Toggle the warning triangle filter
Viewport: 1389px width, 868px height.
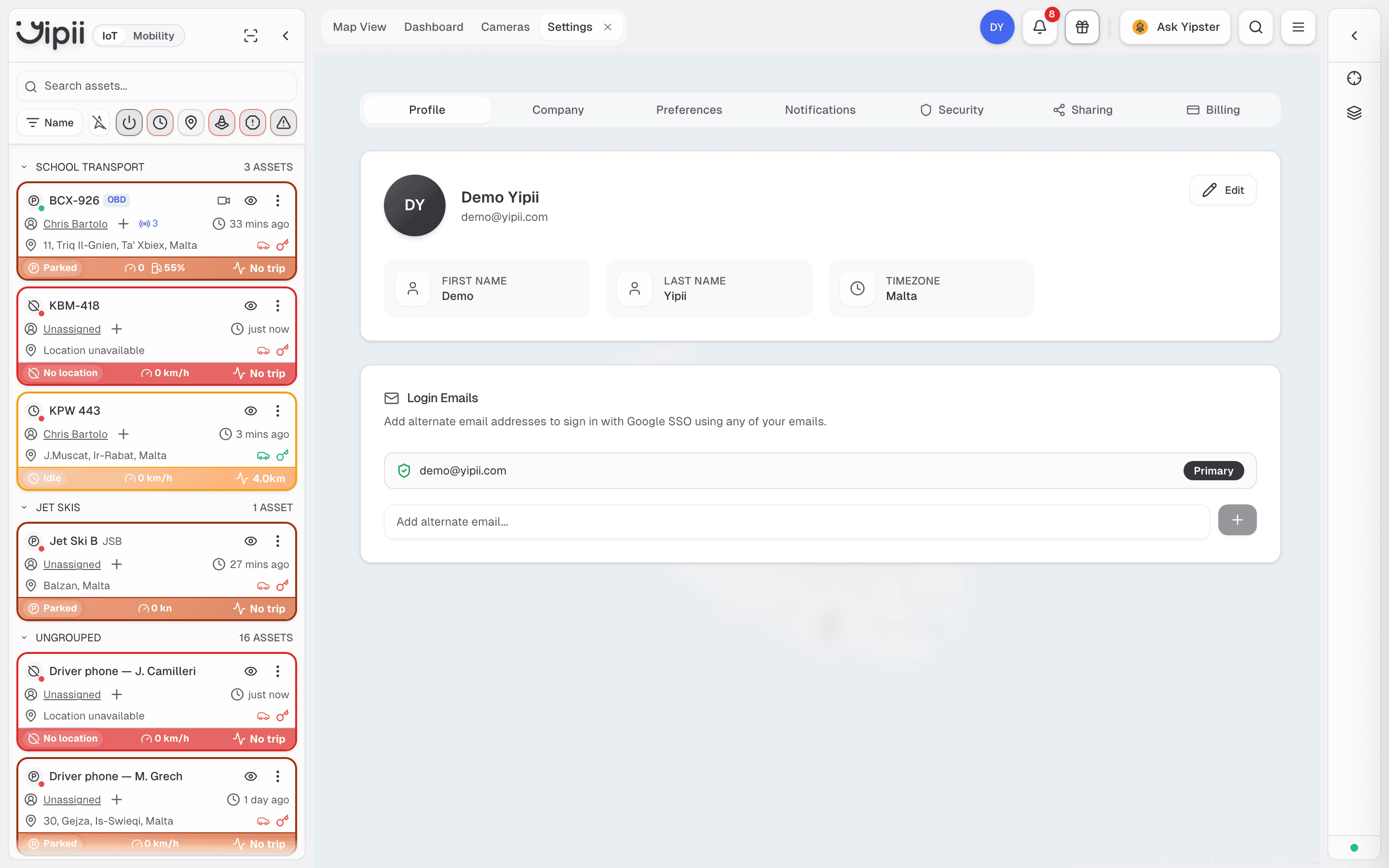click(x=284, y=122)
